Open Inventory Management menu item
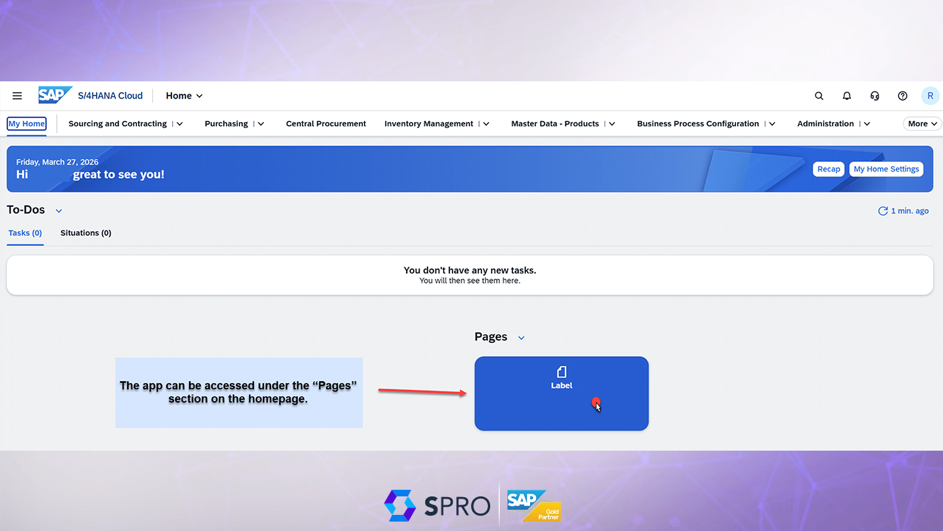This screenshot has width=943, height=531. coord(429,123)
